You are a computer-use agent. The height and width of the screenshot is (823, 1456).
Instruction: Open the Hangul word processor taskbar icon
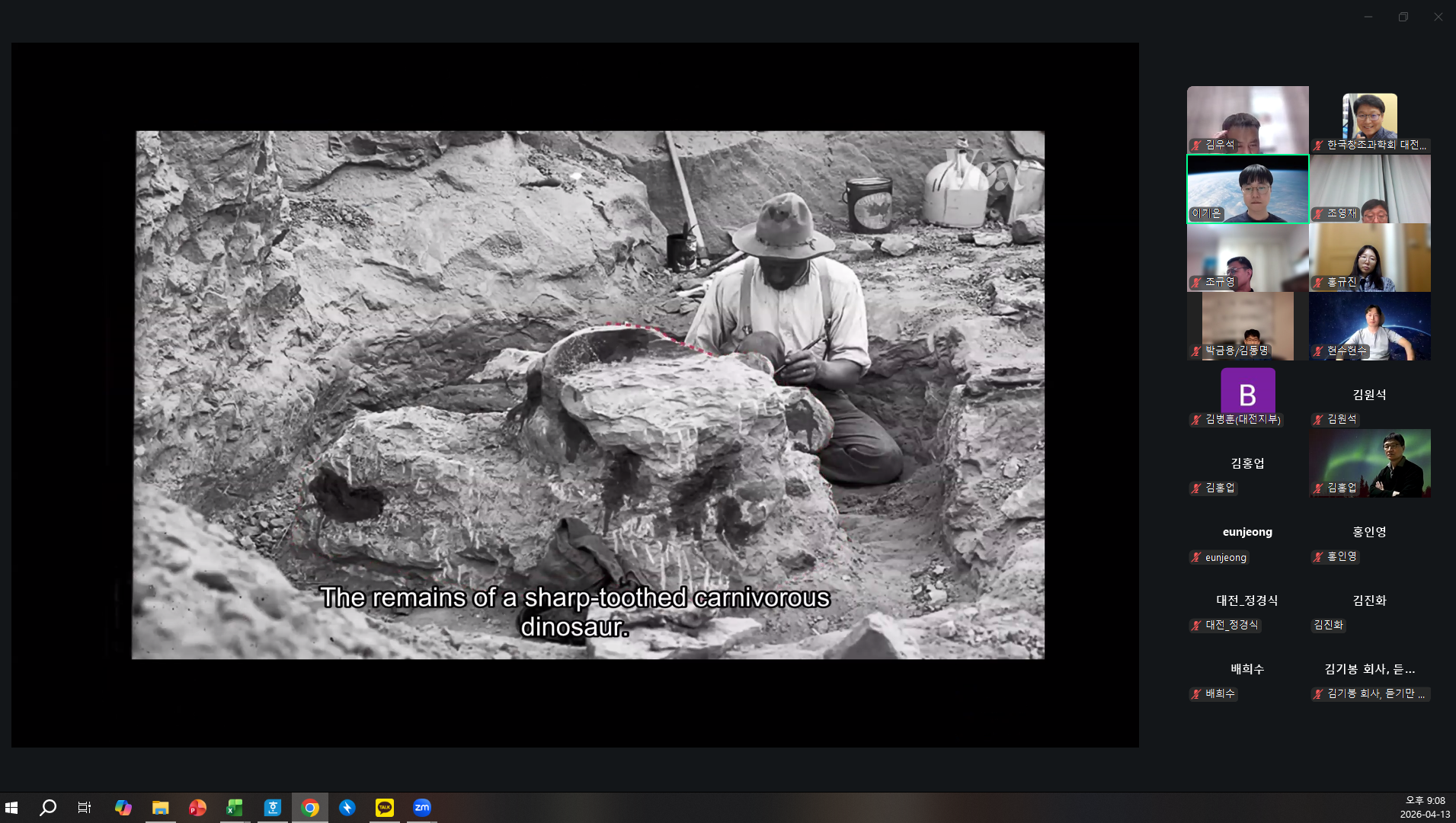[x=272, y=808]
